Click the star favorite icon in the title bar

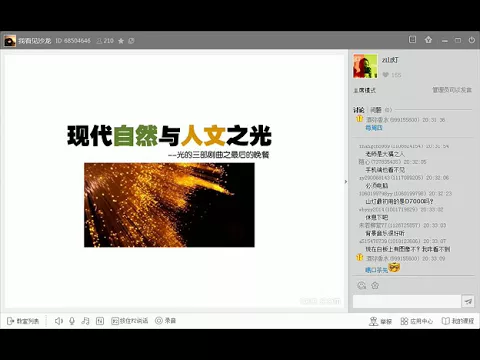click(x=121, y=41)
